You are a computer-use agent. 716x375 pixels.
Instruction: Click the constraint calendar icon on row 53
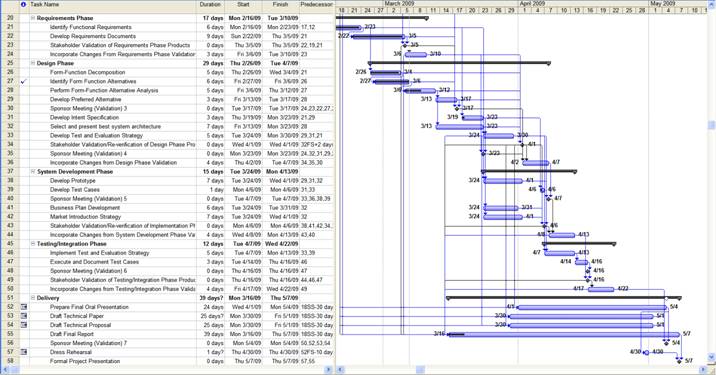pyautogui.click(x=24, y=316)
